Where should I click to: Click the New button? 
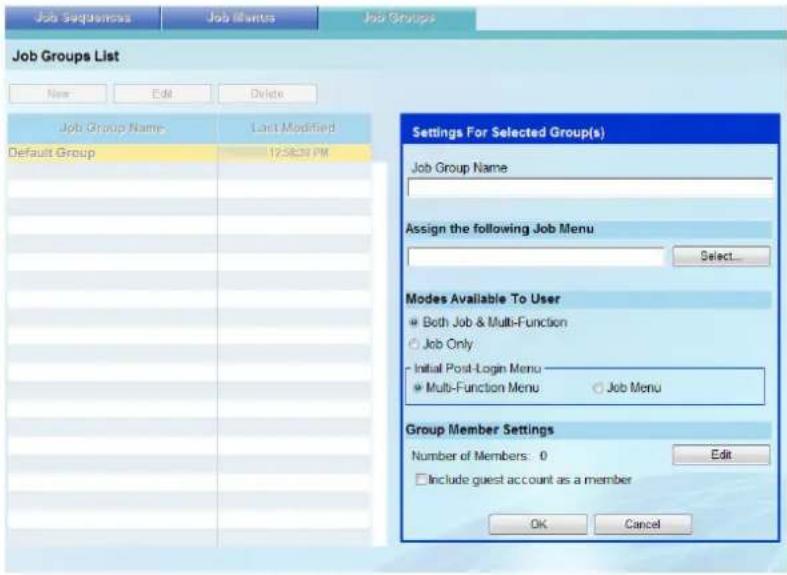[58, 94]
